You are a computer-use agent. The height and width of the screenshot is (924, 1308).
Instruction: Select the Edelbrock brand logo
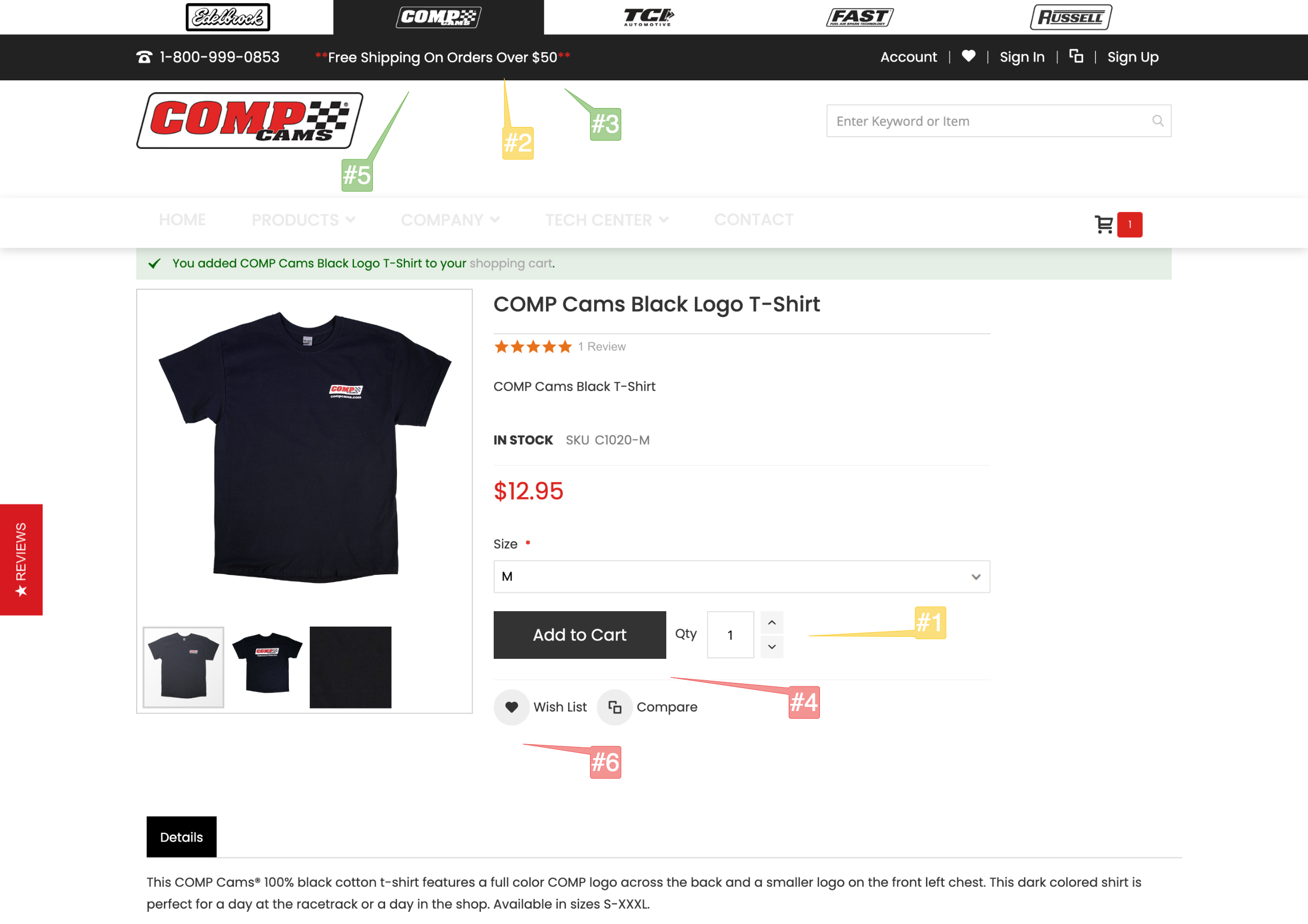pyautogui.click(x=228, y=17)
